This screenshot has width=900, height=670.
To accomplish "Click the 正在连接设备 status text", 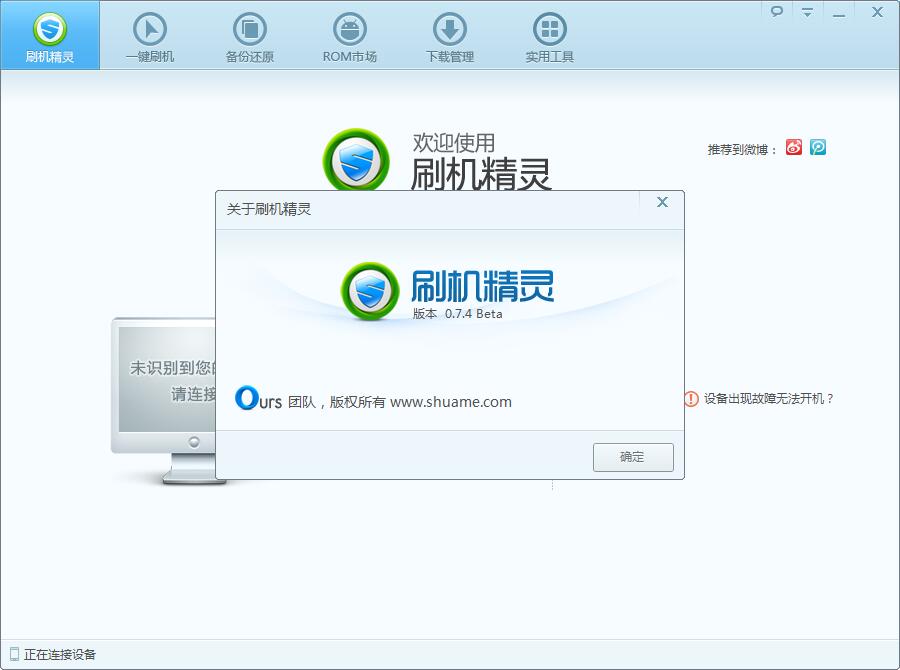I will 60,654.
